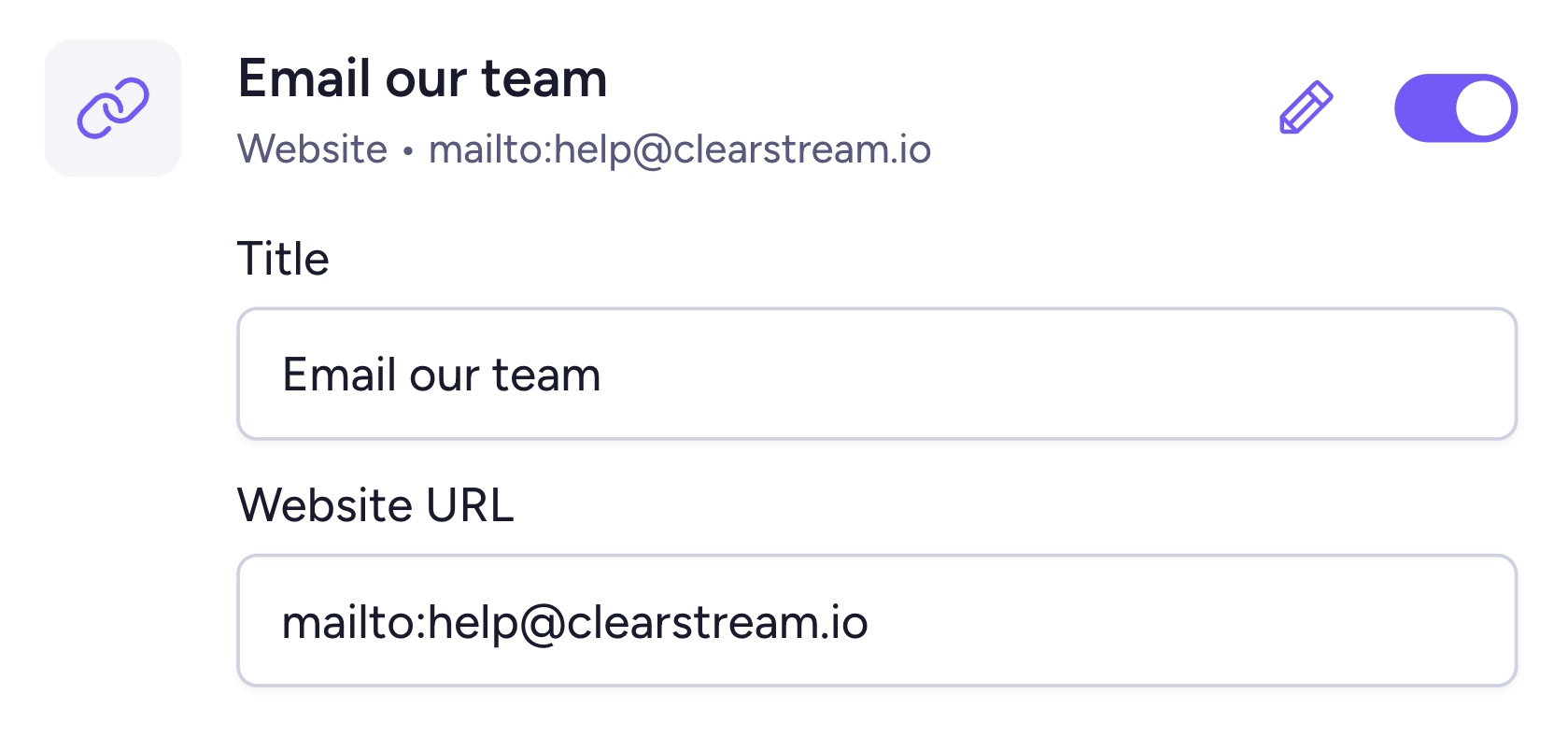Click "clearstream.io" inside the Website URL field
Image resolution: width=1568 pixels, height=736 pixels.
coord(717,622)
